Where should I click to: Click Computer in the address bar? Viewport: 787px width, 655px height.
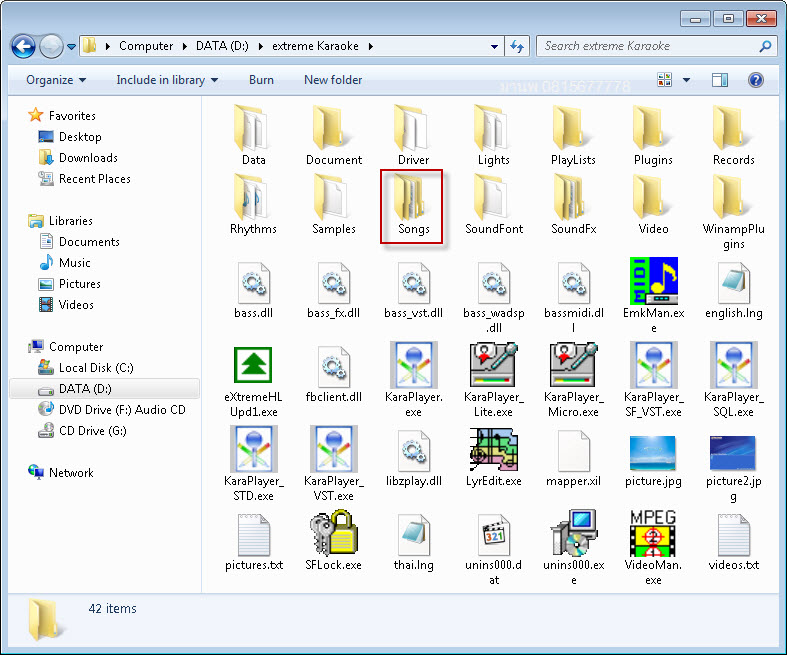tap(146, 46)
